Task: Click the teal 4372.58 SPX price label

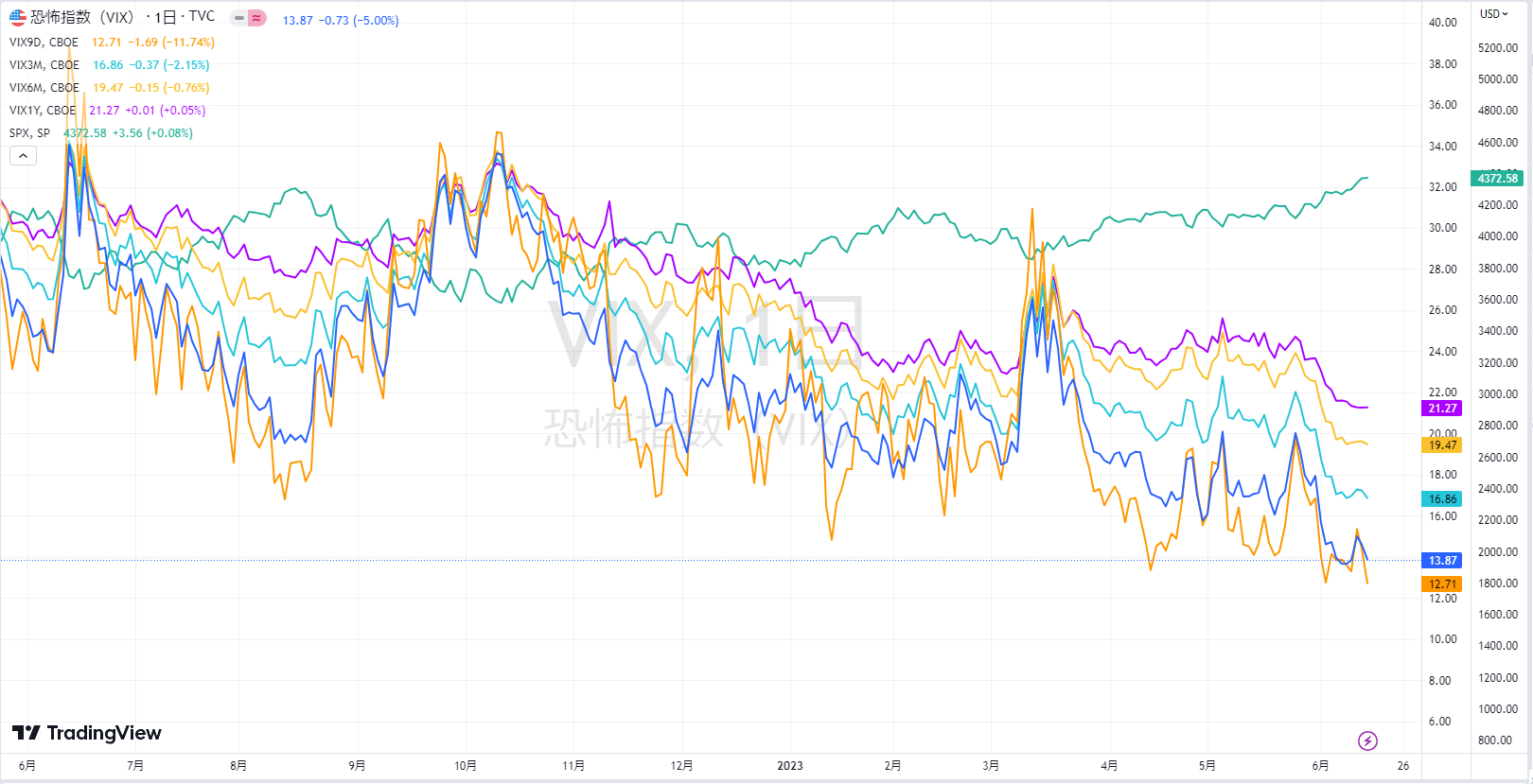Action: [x=1496, y=179]
